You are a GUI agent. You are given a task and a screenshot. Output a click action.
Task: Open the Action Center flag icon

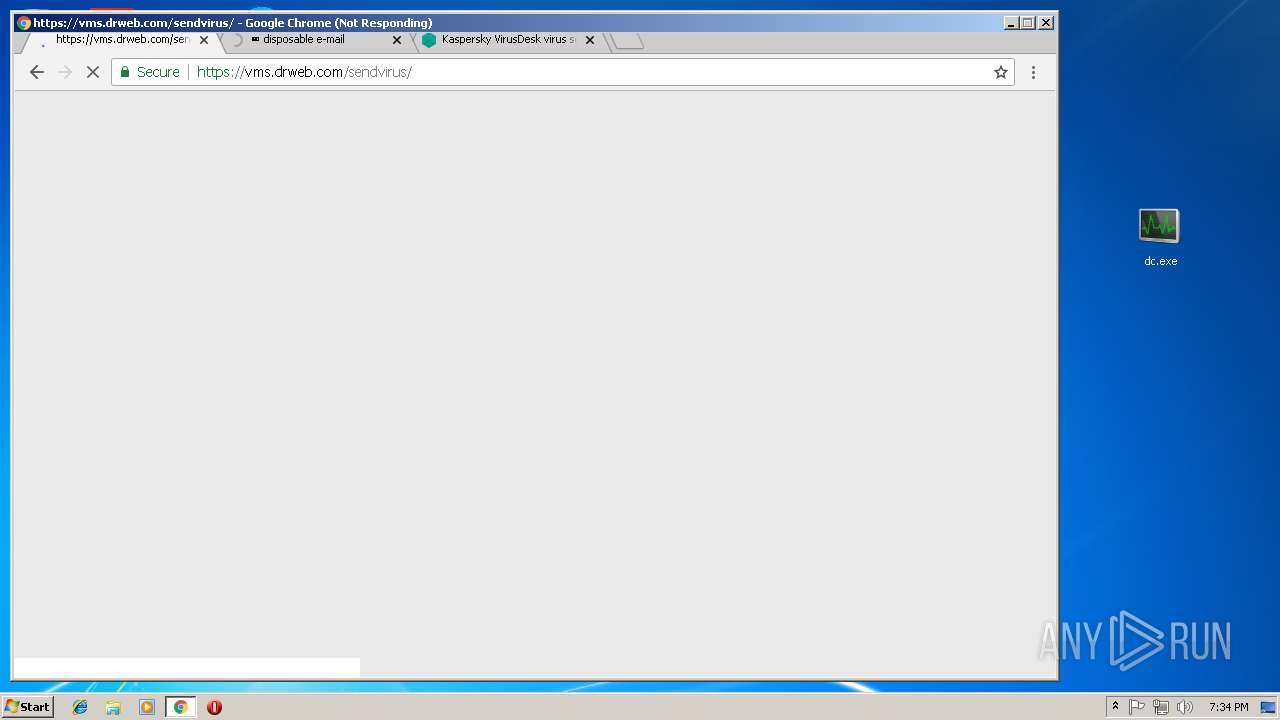tap(1137, 707)
